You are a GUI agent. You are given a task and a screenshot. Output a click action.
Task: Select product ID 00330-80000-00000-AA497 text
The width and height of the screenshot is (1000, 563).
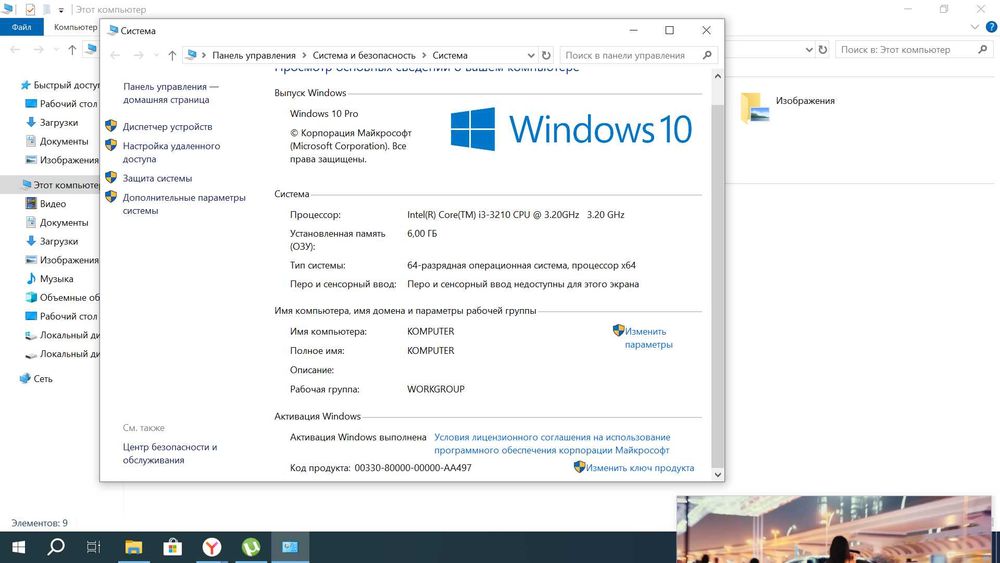[413, 468]
